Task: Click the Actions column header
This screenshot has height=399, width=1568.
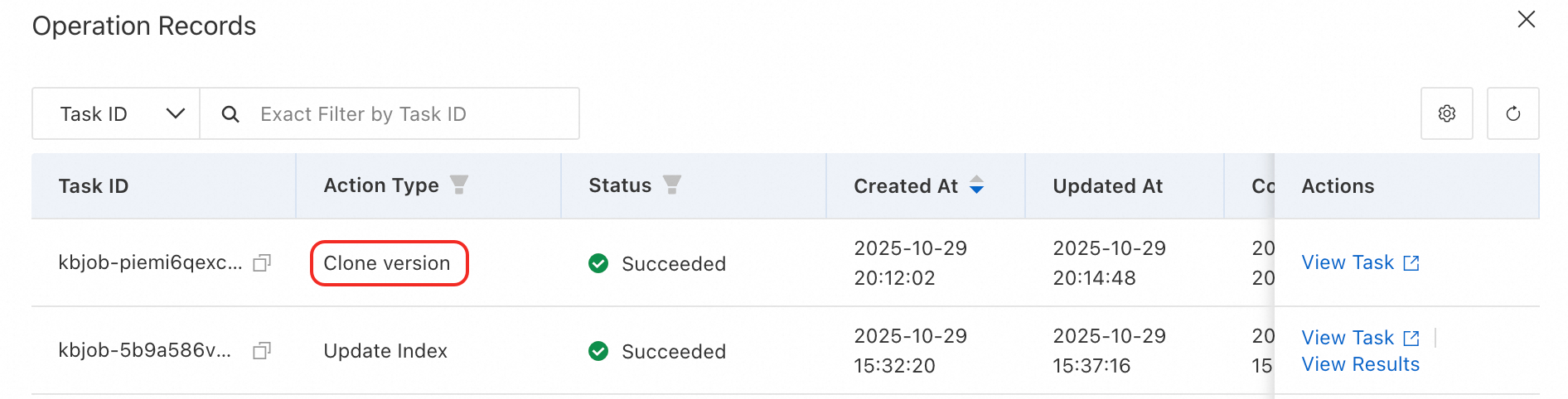Action: (1338, 186)
